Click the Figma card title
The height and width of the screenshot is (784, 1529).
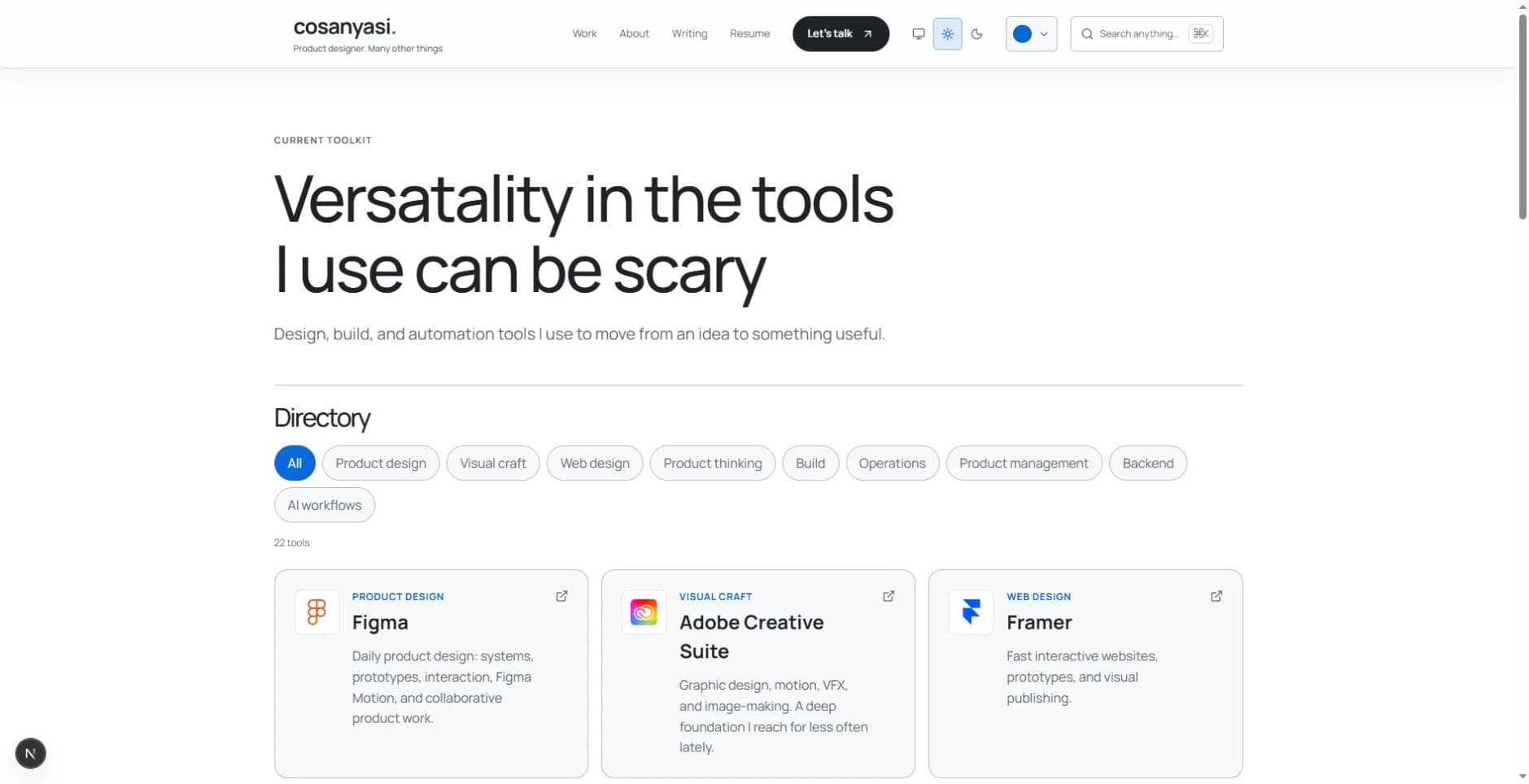pos(380,622)
